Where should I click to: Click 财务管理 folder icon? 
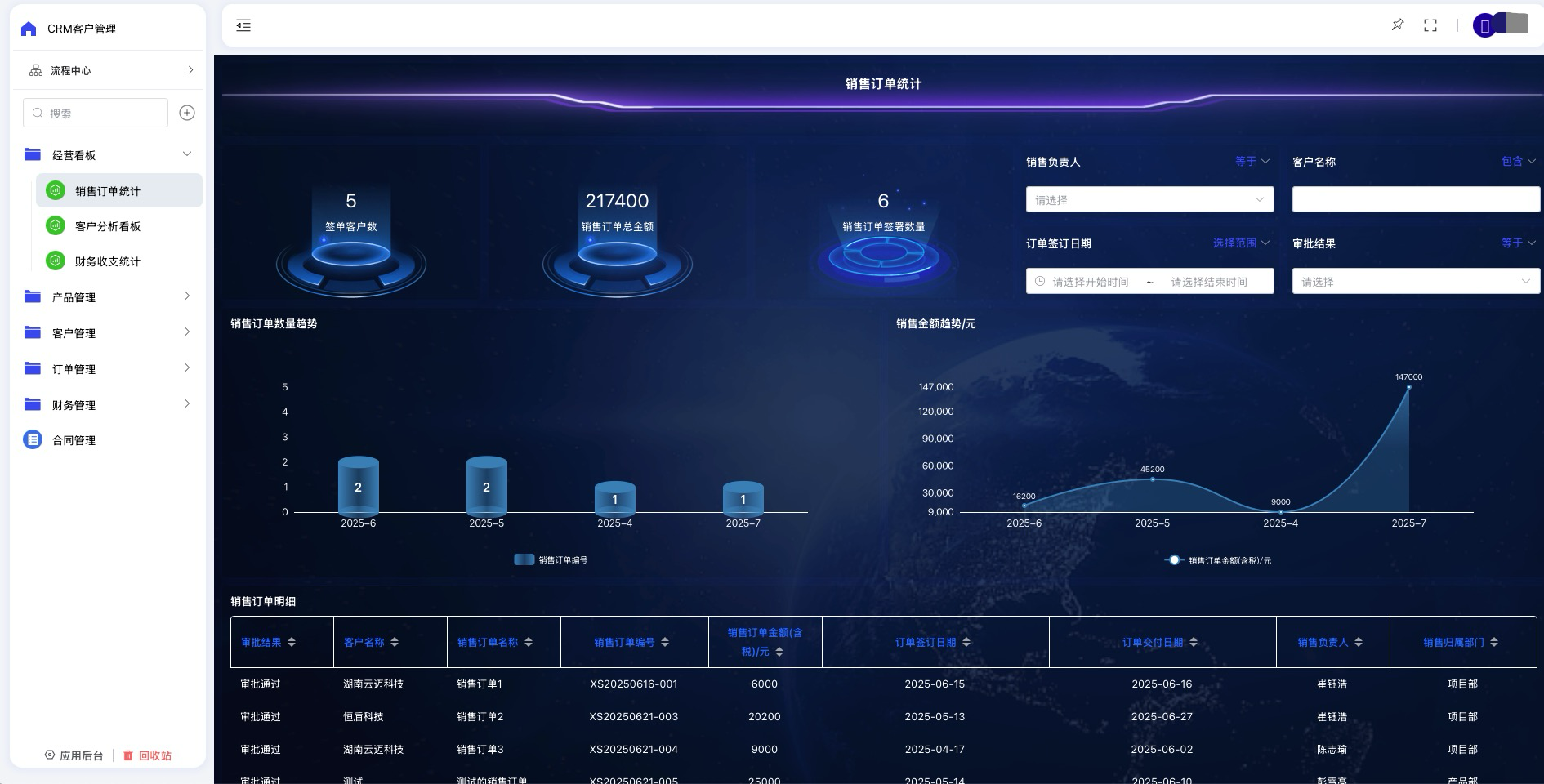coord(33,404)
